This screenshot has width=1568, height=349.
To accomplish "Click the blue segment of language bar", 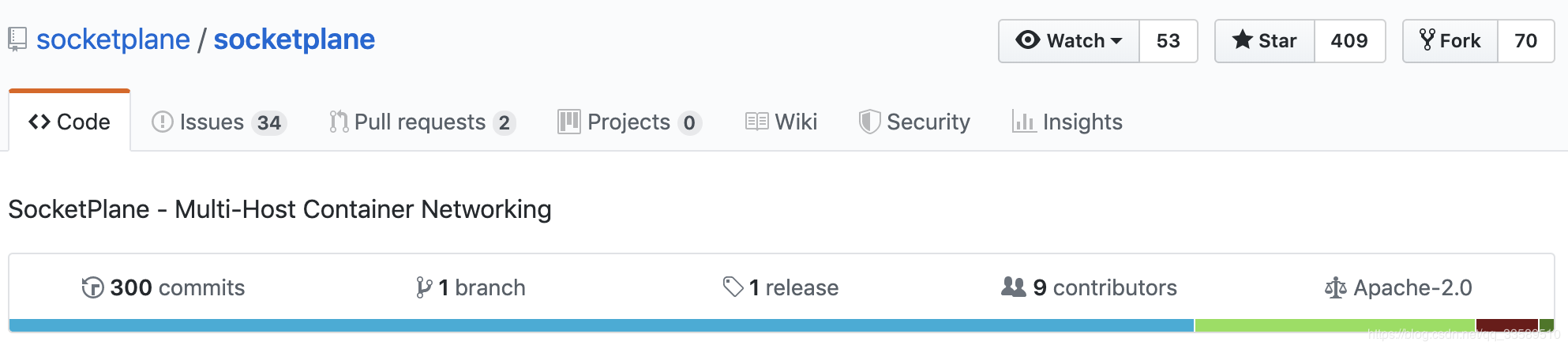I will coord(600,325).
